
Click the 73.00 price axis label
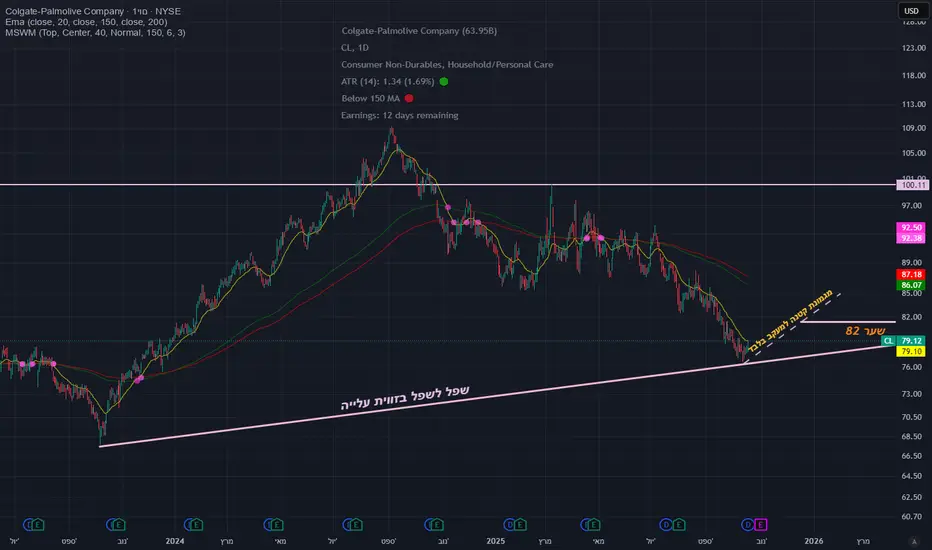[x=912, y=394]
